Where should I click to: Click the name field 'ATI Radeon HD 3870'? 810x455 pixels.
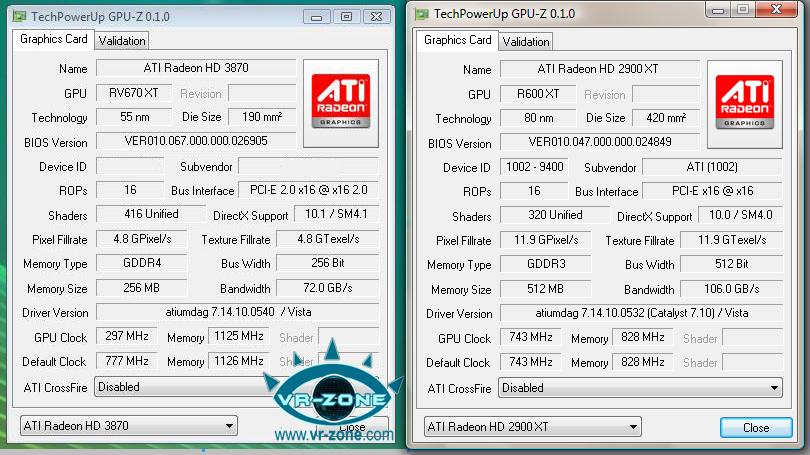[x=196, y=68]
